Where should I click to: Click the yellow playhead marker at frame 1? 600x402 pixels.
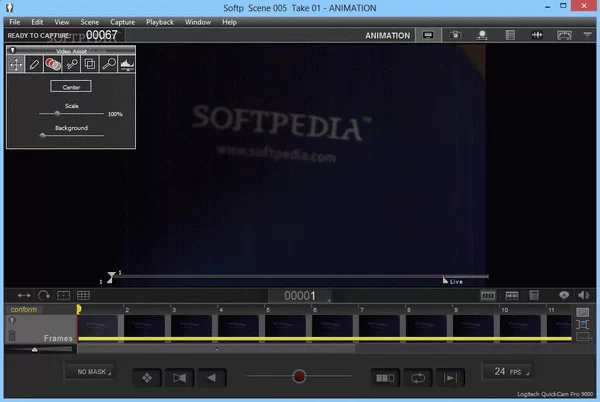tap(78, 309)
